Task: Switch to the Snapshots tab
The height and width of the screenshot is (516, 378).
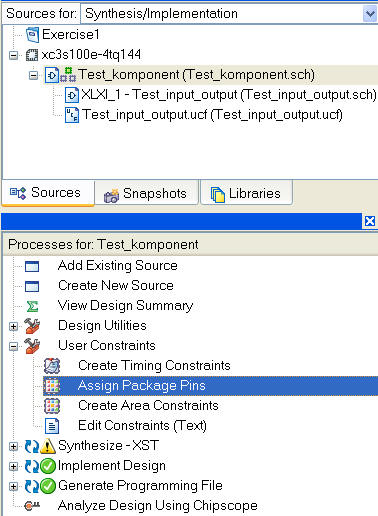Action: pyautogui.click(x=147, y=194)
